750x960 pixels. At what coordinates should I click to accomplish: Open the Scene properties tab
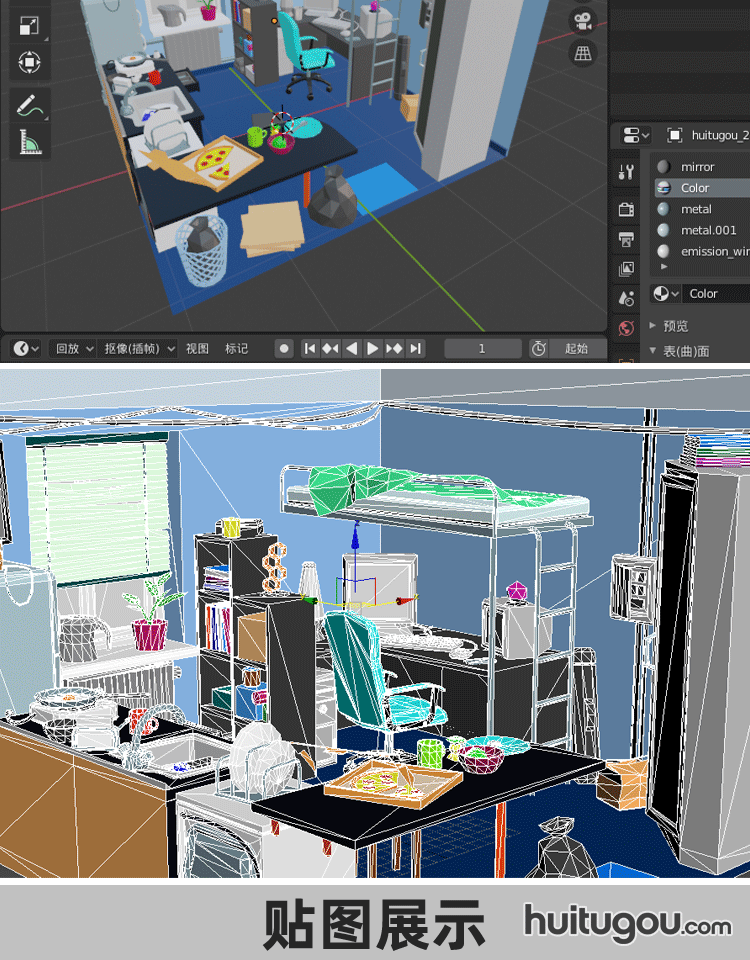coord(626,299)
